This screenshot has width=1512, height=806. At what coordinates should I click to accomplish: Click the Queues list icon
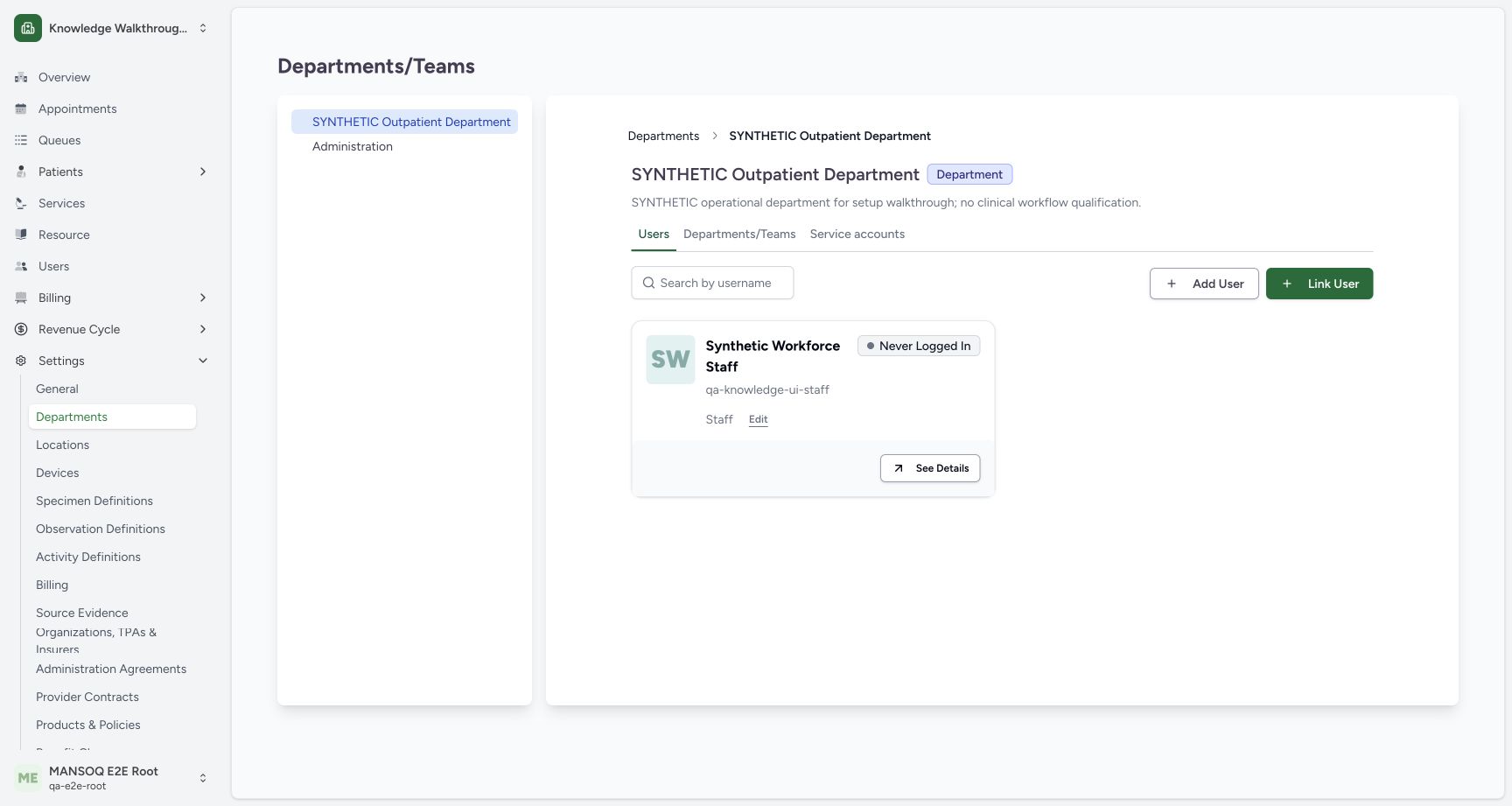tap(21, 140)
